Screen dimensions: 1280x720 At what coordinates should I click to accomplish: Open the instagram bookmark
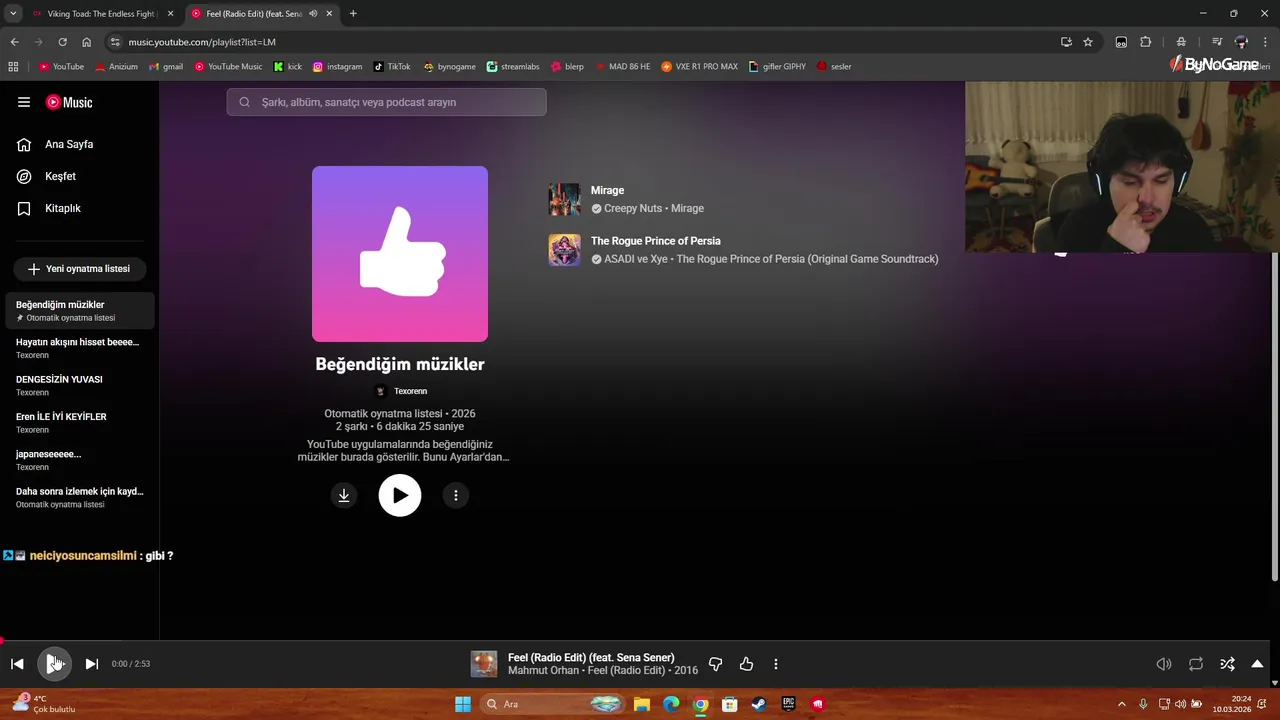point(337,67)
